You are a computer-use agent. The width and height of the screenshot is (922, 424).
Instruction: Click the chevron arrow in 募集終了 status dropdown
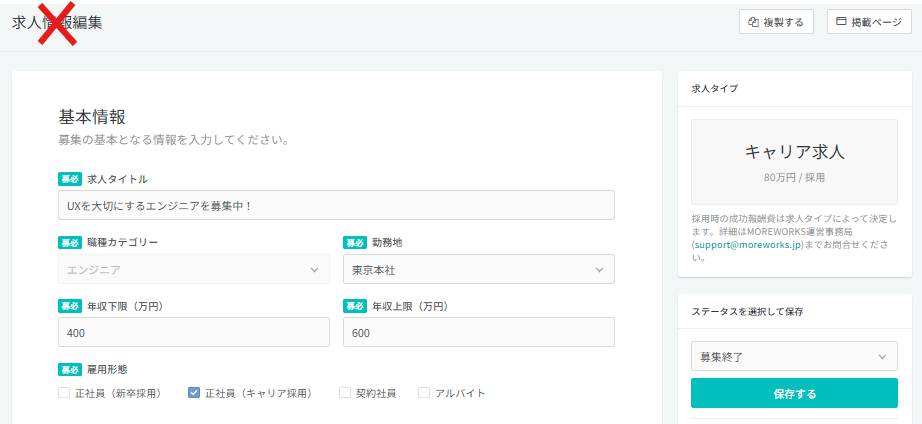(x=882, y=356)
